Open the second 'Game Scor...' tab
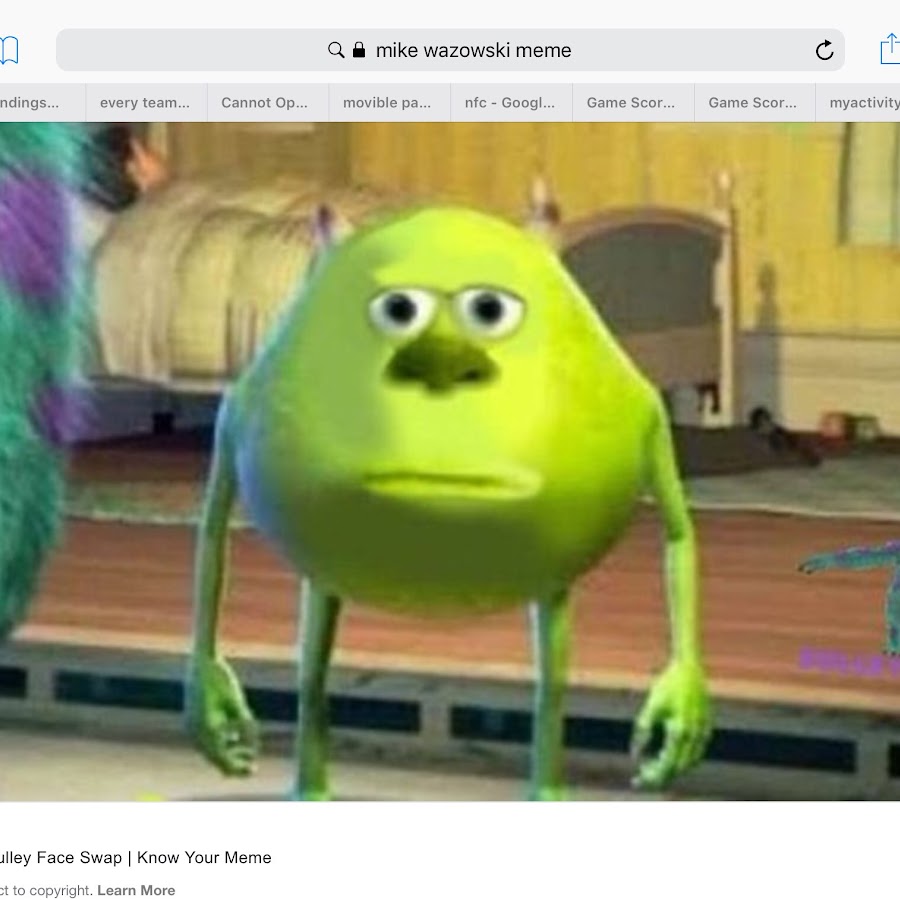 (x=755, y=103)
